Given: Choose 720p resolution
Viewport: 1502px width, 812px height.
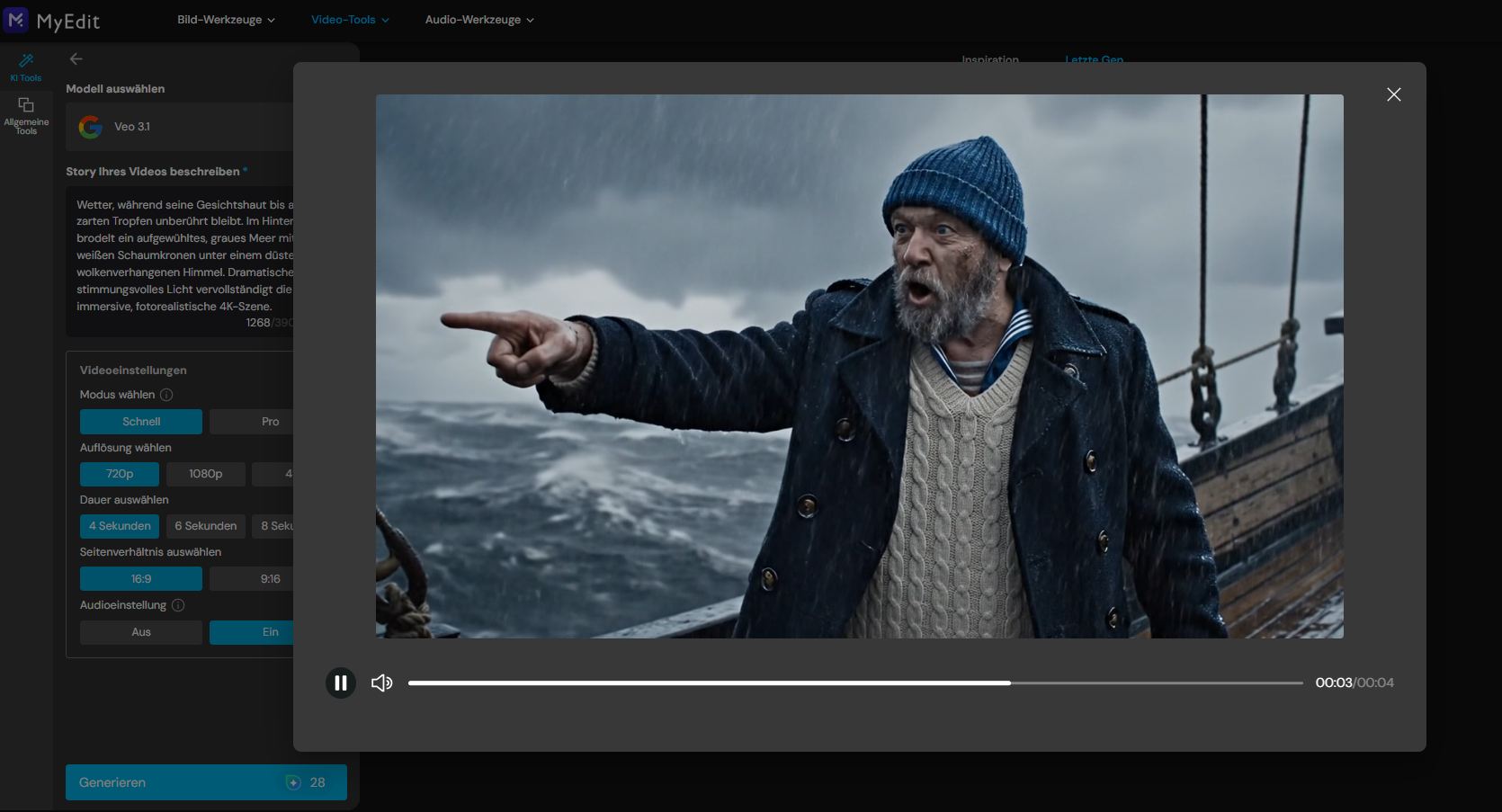Looking at the screenshot, I should click(120, 474).
